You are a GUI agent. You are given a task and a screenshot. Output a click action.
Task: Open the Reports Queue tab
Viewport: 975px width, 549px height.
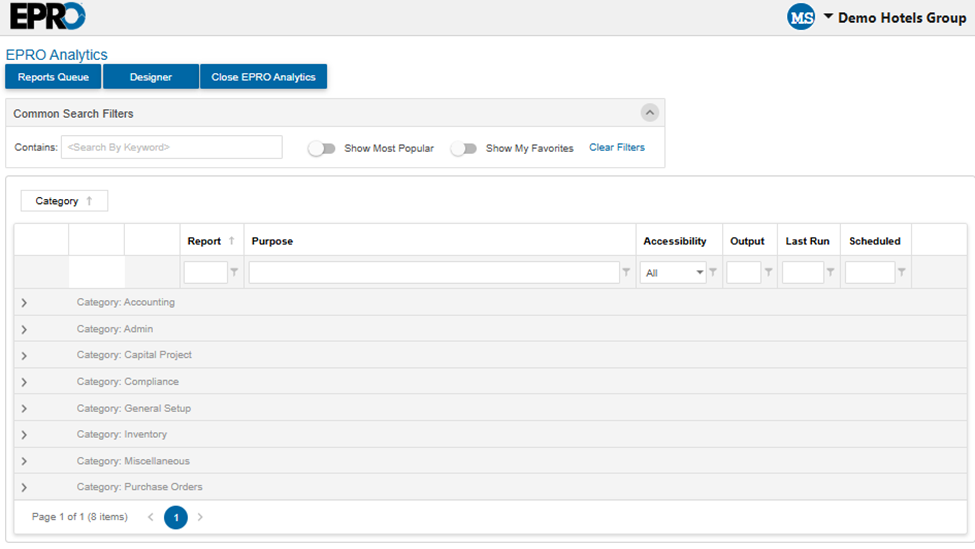53,77
